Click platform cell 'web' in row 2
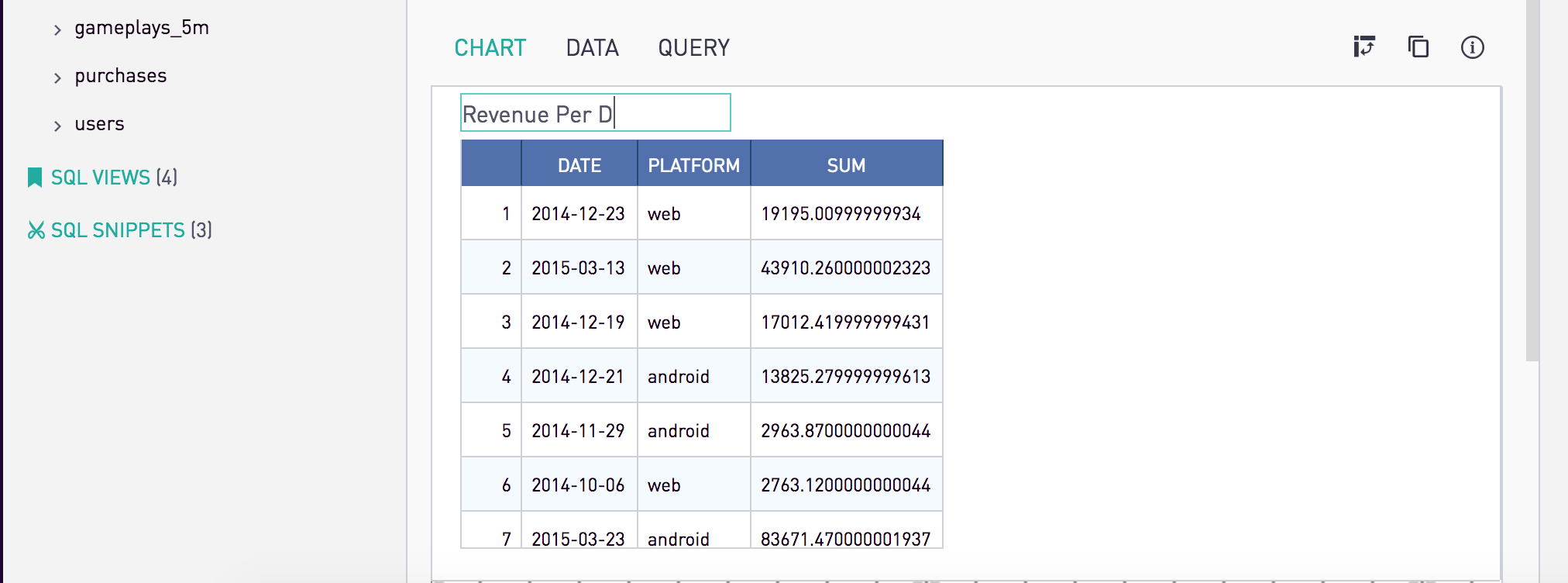The height and width of the screenshot is (583, 1568). point(694,267)
